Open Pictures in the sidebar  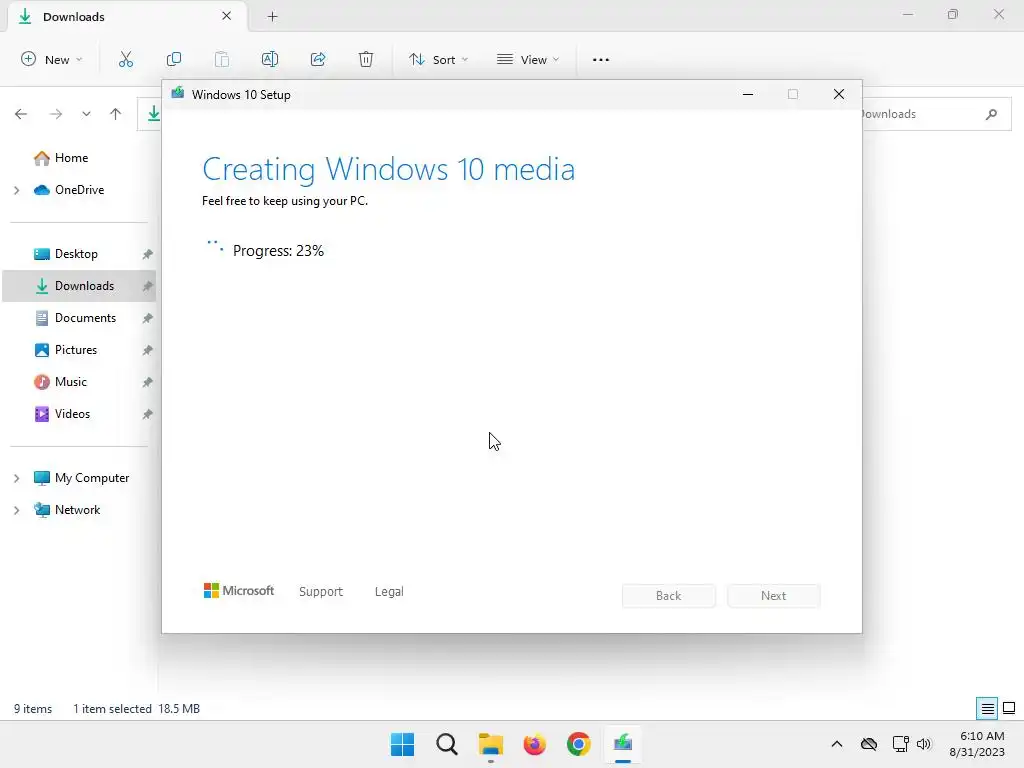[x=76, y=350]
